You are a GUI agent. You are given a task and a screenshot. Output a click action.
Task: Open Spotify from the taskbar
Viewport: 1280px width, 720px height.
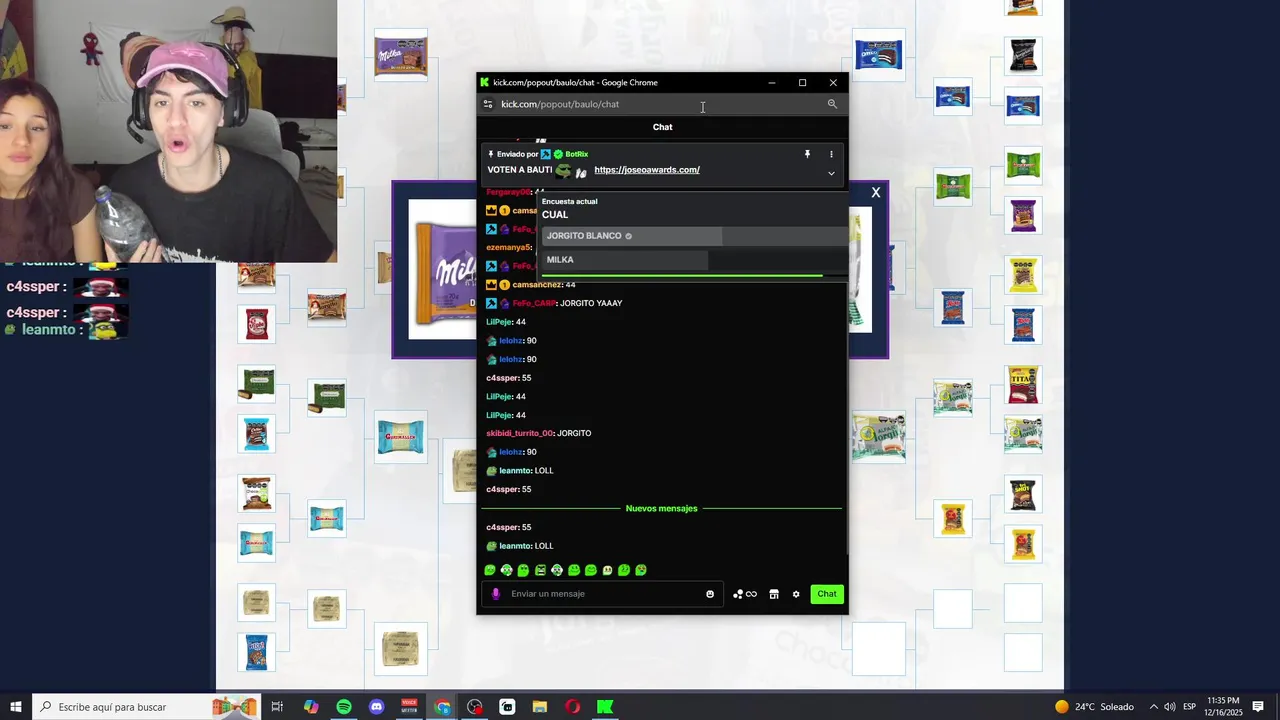(x=344, y=707)
